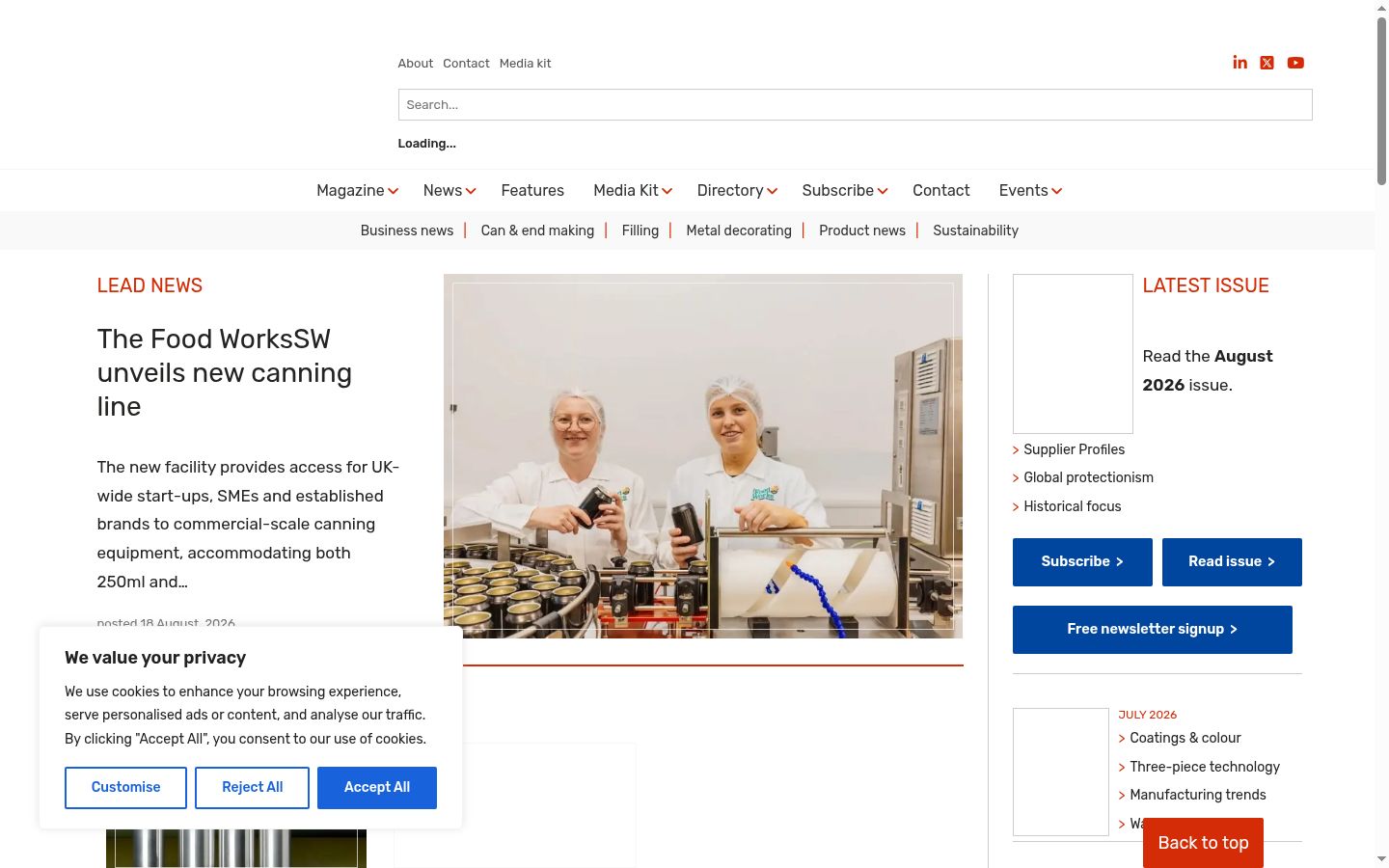Focus the Search input field

856,105
